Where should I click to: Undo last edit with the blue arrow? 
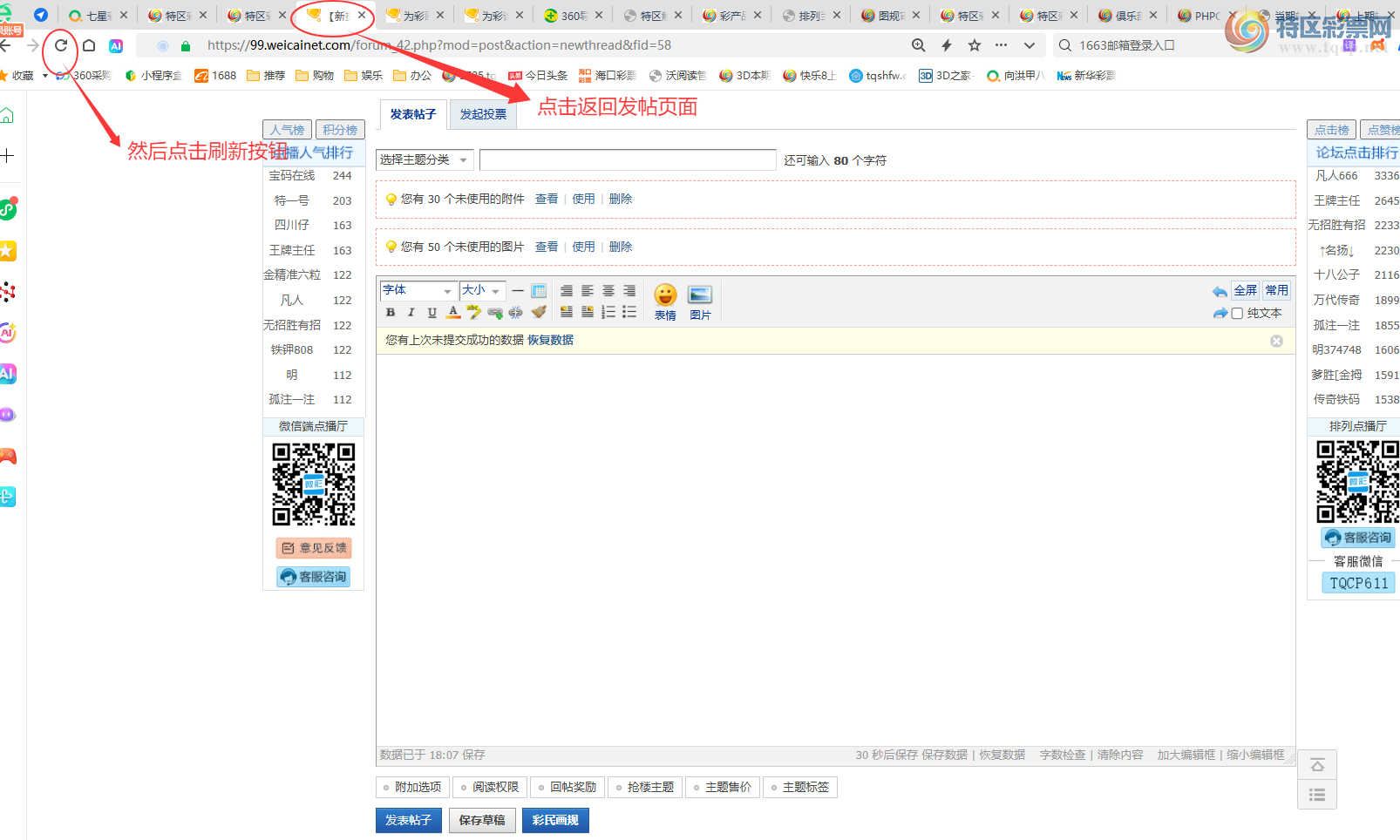coord(1220,290)
